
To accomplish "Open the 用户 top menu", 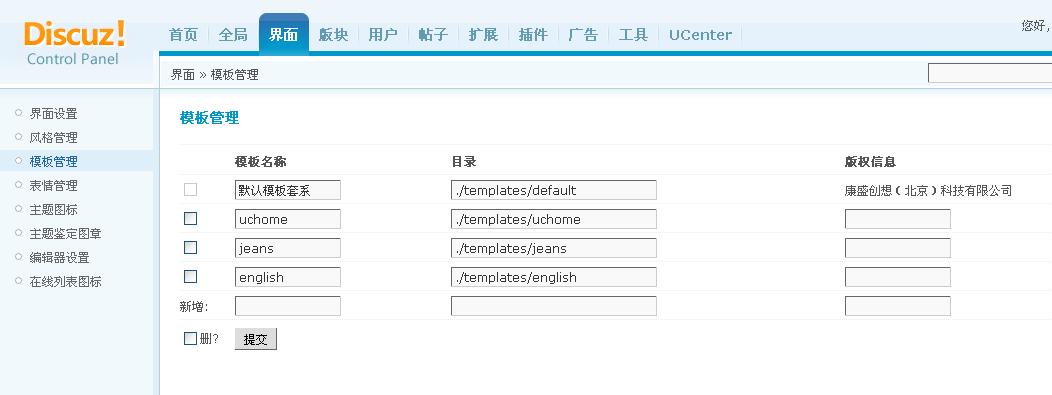I will tap(382, 35).
